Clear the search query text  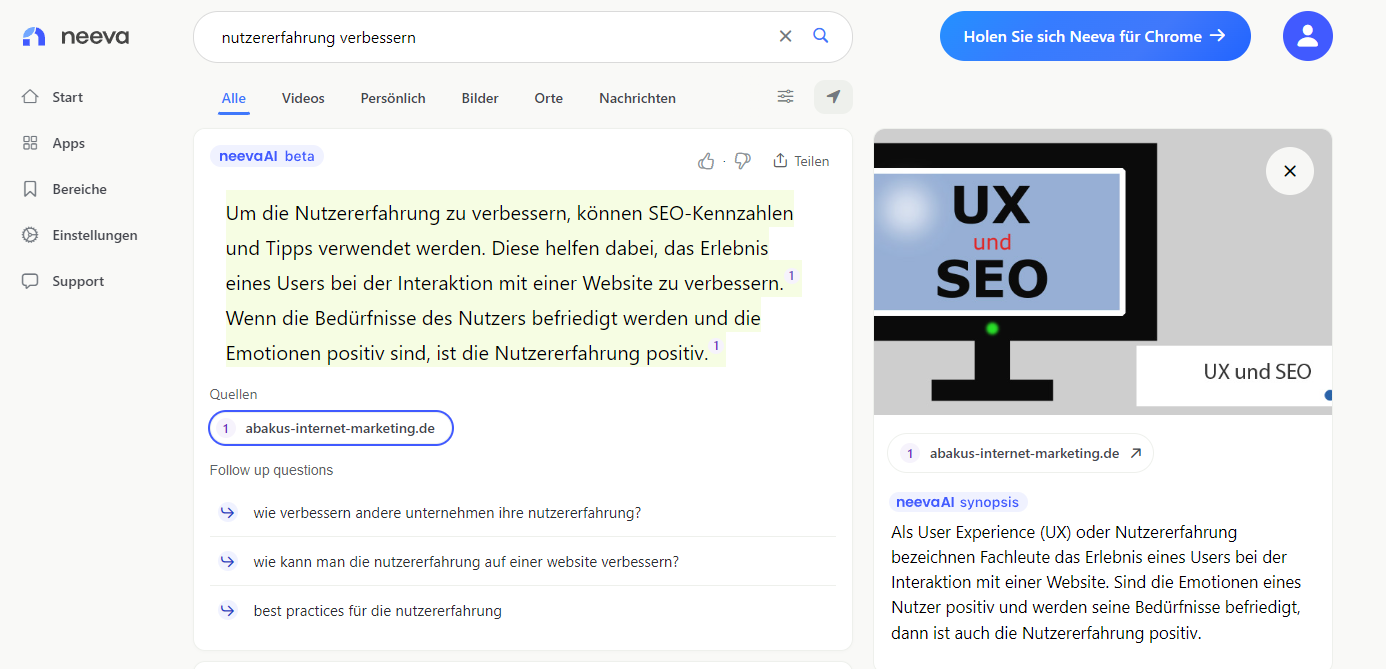coord(785,37)
